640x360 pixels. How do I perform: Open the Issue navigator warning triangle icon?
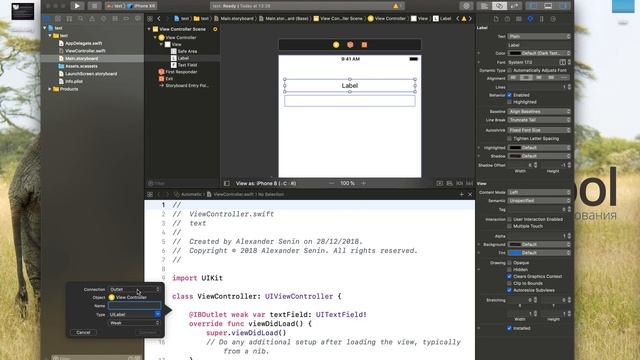pyautogui.click(x=92, y=19)
